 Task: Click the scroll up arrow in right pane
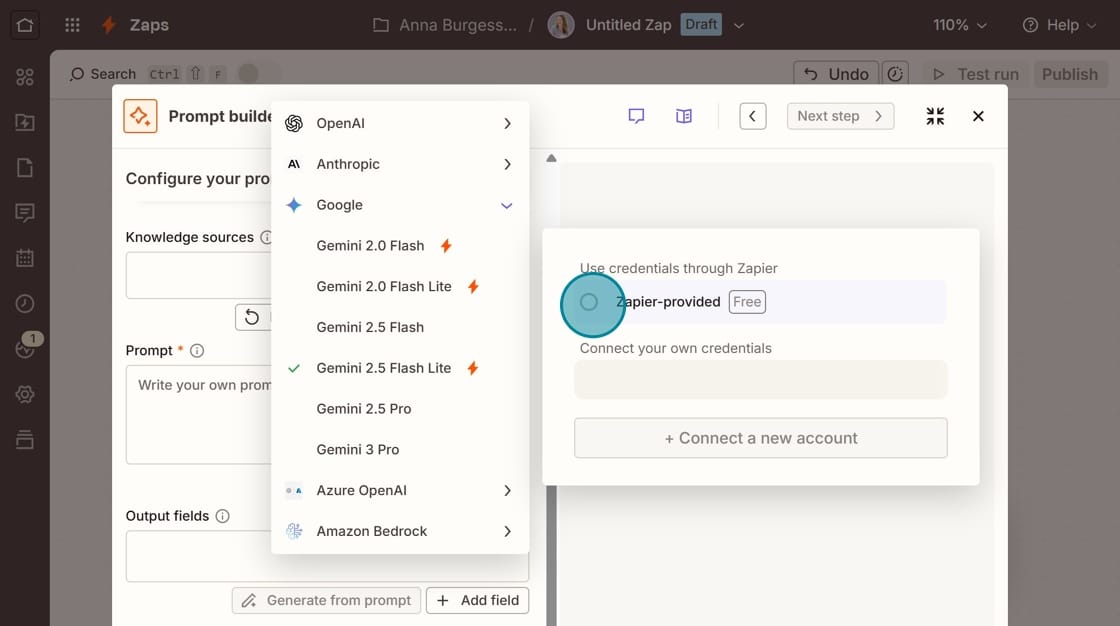tap(551, 158)
